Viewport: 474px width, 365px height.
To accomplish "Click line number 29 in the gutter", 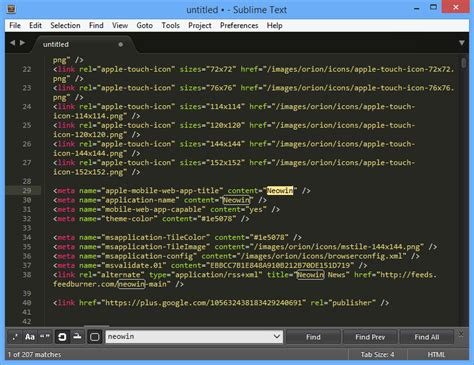I will pos(27,191).
